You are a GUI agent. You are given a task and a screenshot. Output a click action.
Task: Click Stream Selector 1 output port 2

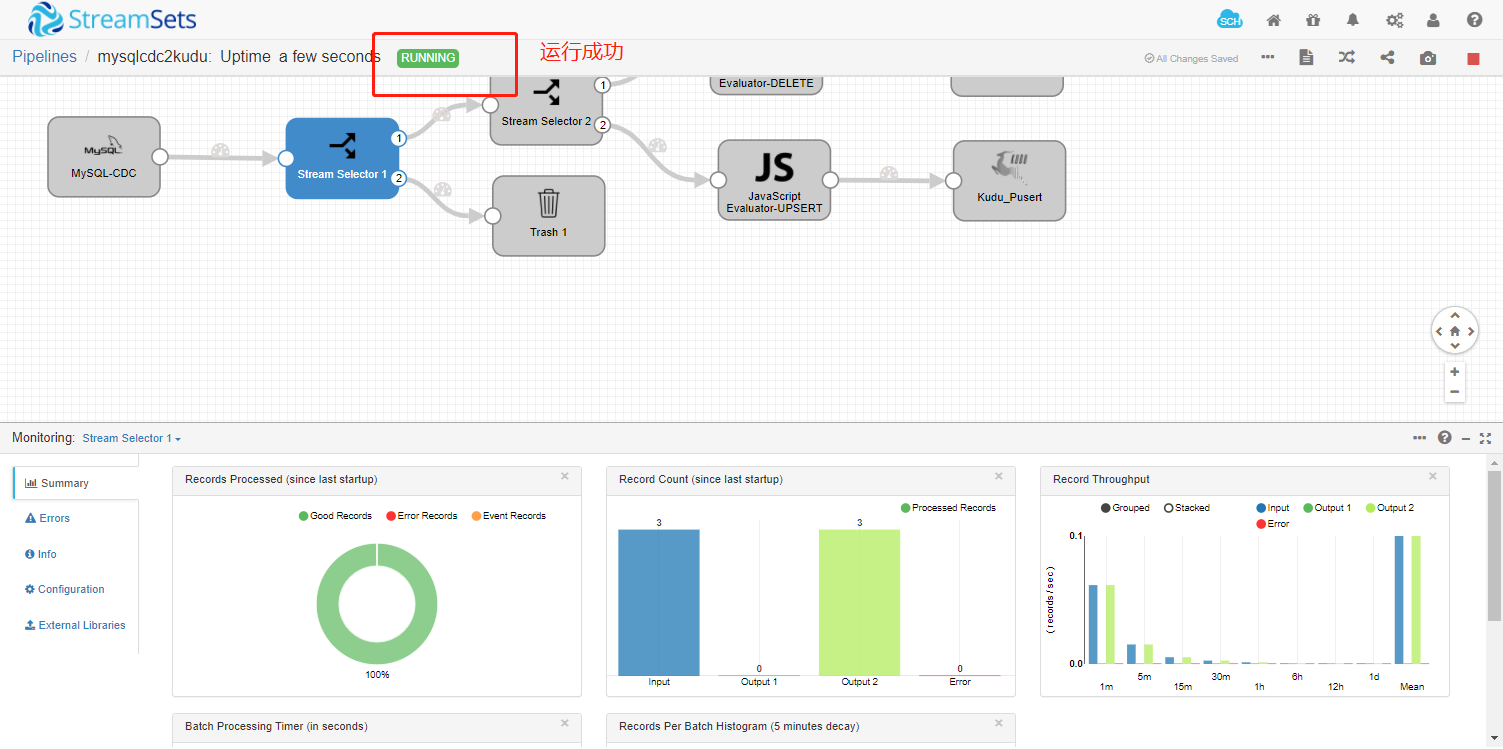tap(398, 178)
